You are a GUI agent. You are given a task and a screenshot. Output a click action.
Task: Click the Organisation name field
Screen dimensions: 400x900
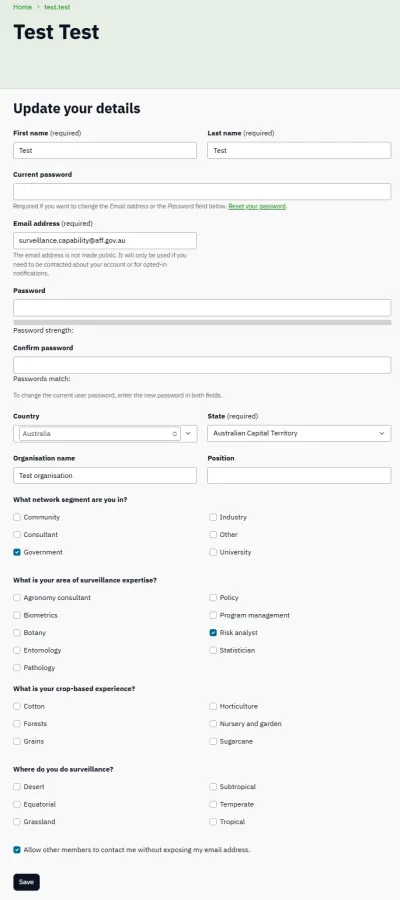point(105,475)
